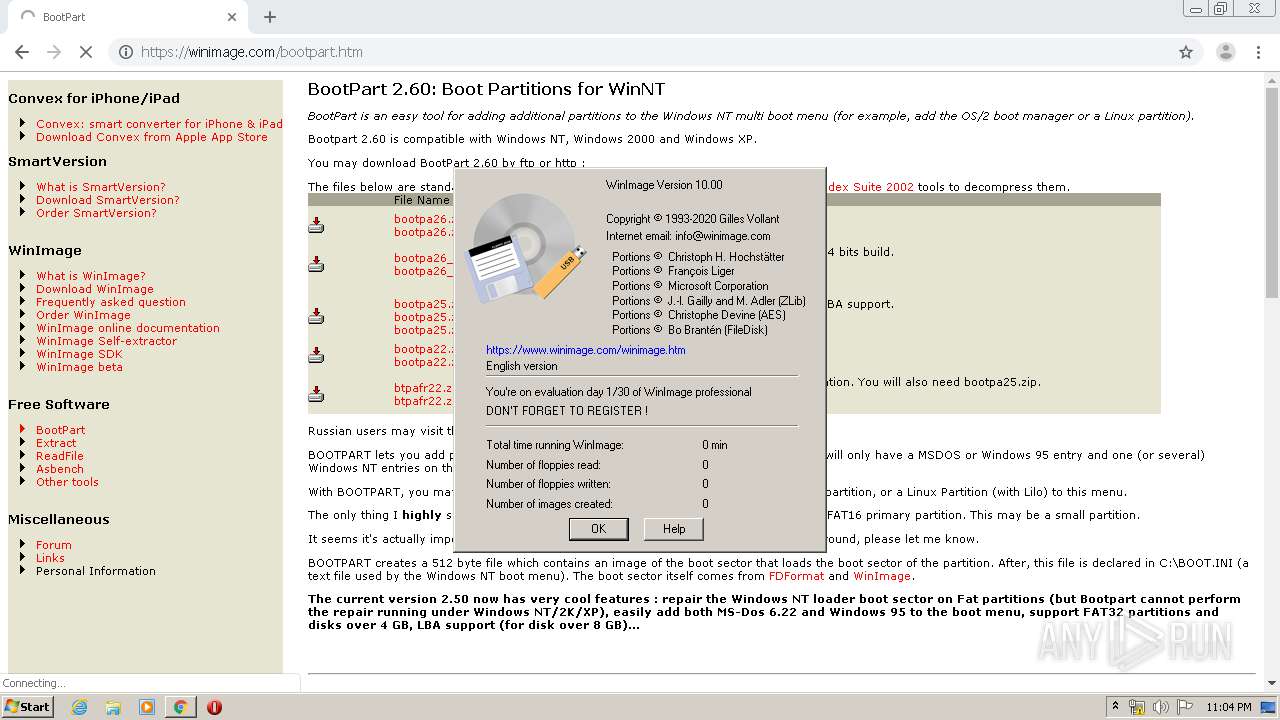Screen dimensions: 1280x720
Task: Open Asbench link in sidebar
Action: (x=60, y=469)
